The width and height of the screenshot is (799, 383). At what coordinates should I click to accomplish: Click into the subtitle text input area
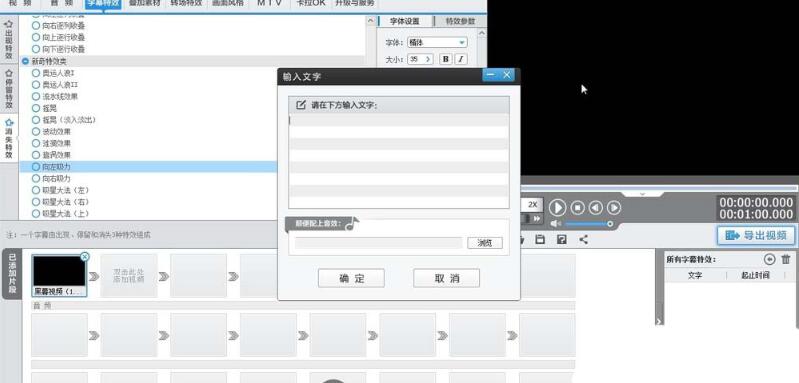pos(398,161)
